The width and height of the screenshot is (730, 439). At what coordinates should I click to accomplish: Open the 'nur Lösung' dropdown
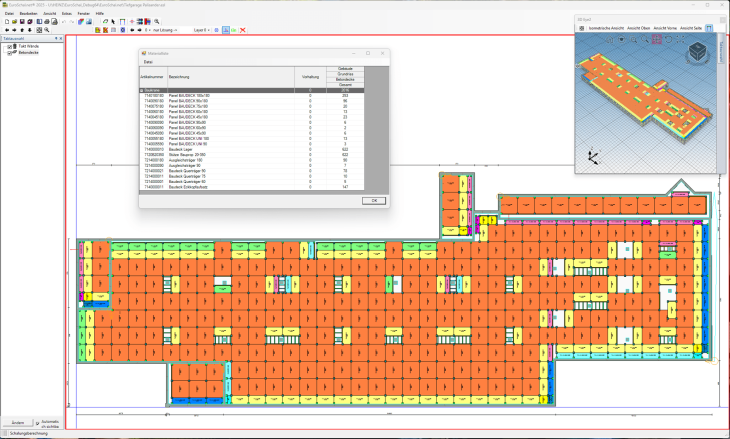pyautogui.click(x=166, y=30)
